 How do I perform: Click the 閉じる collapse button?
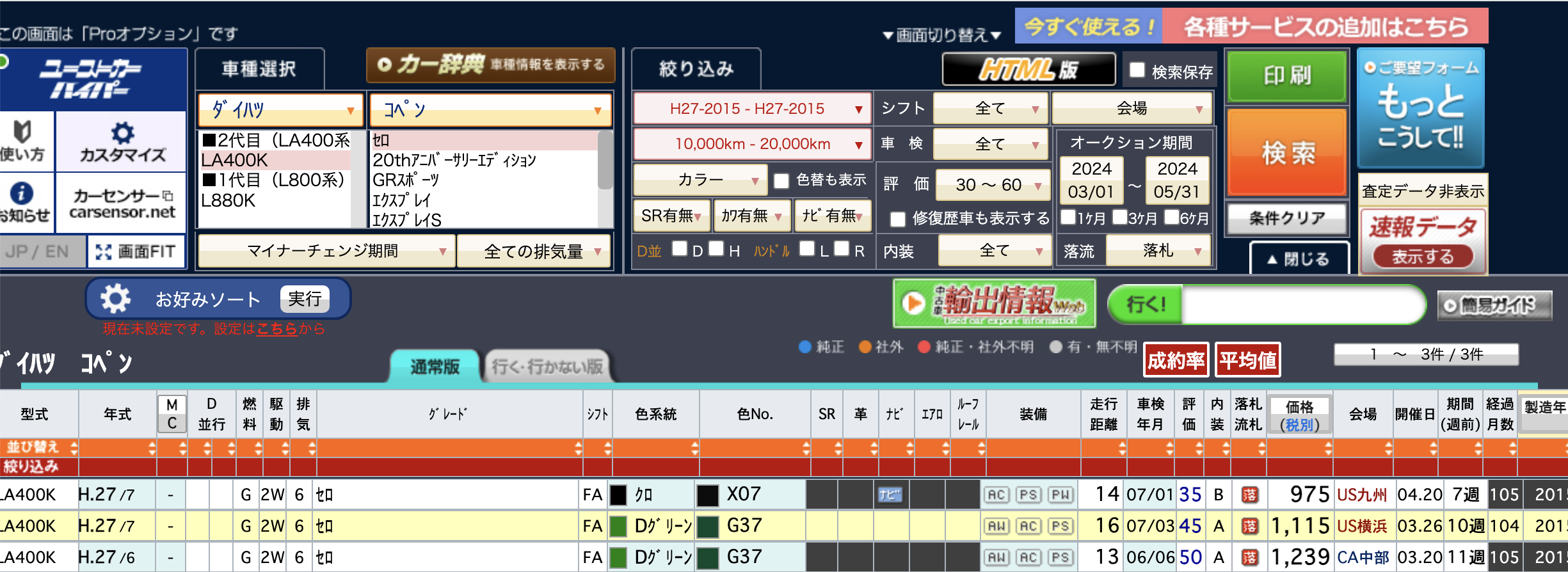pos(1299,258)
